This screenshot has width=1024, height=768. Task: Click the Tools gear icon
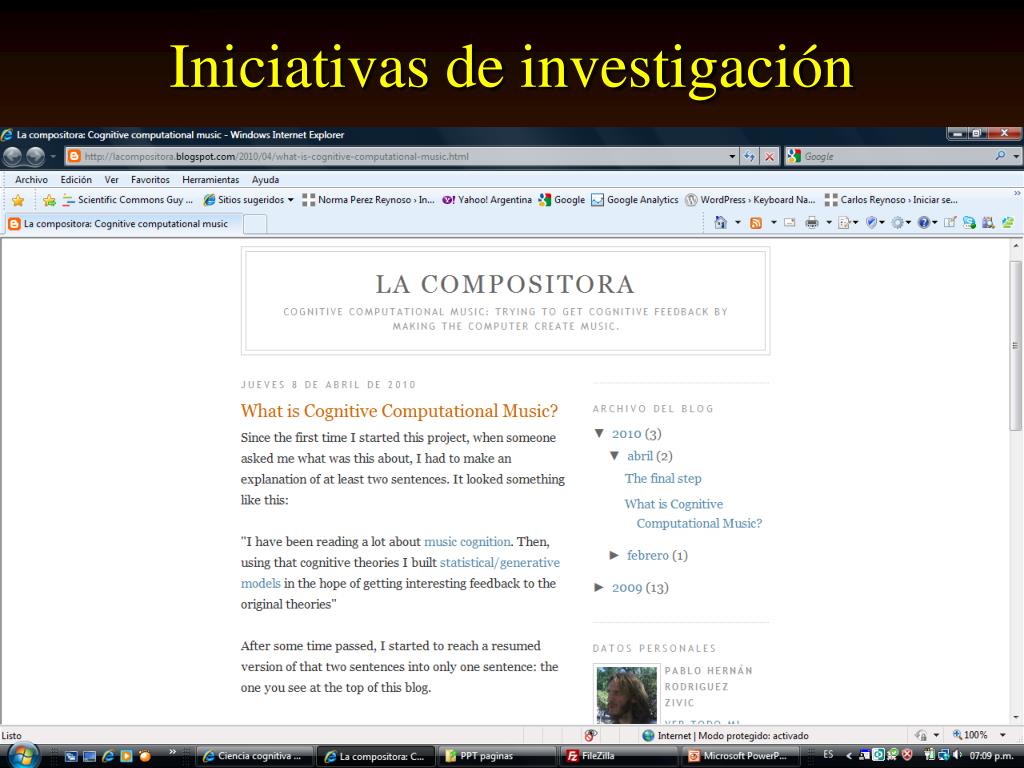(898, 223)
